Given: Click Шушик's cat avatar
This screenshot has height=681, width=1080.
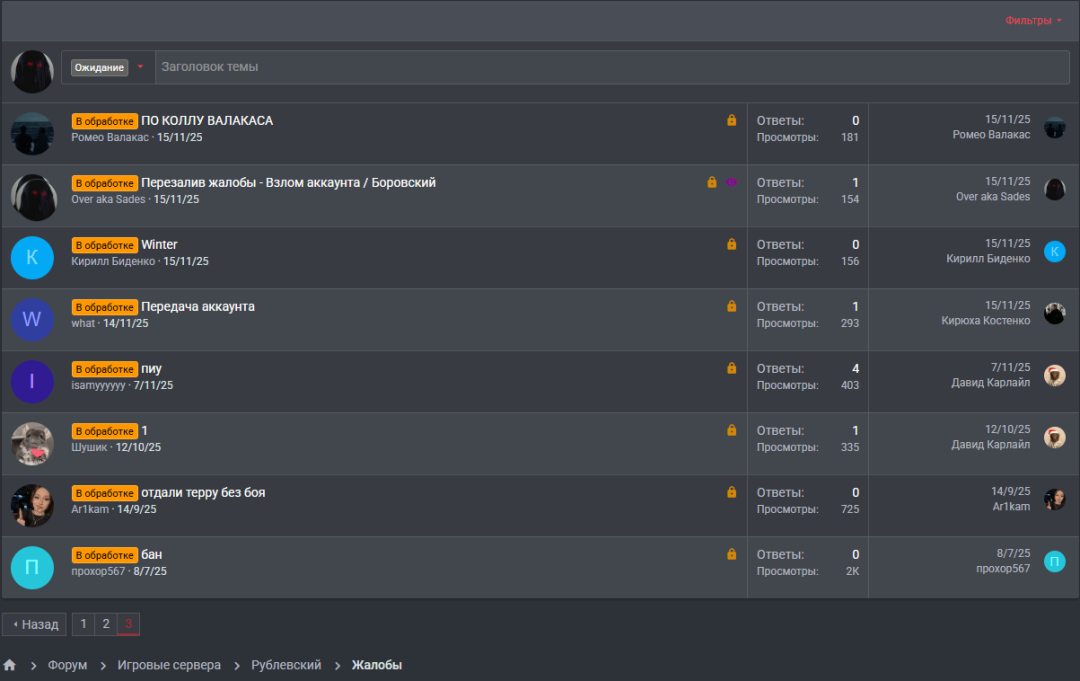Looking at the screenshot, I should 32,444.
